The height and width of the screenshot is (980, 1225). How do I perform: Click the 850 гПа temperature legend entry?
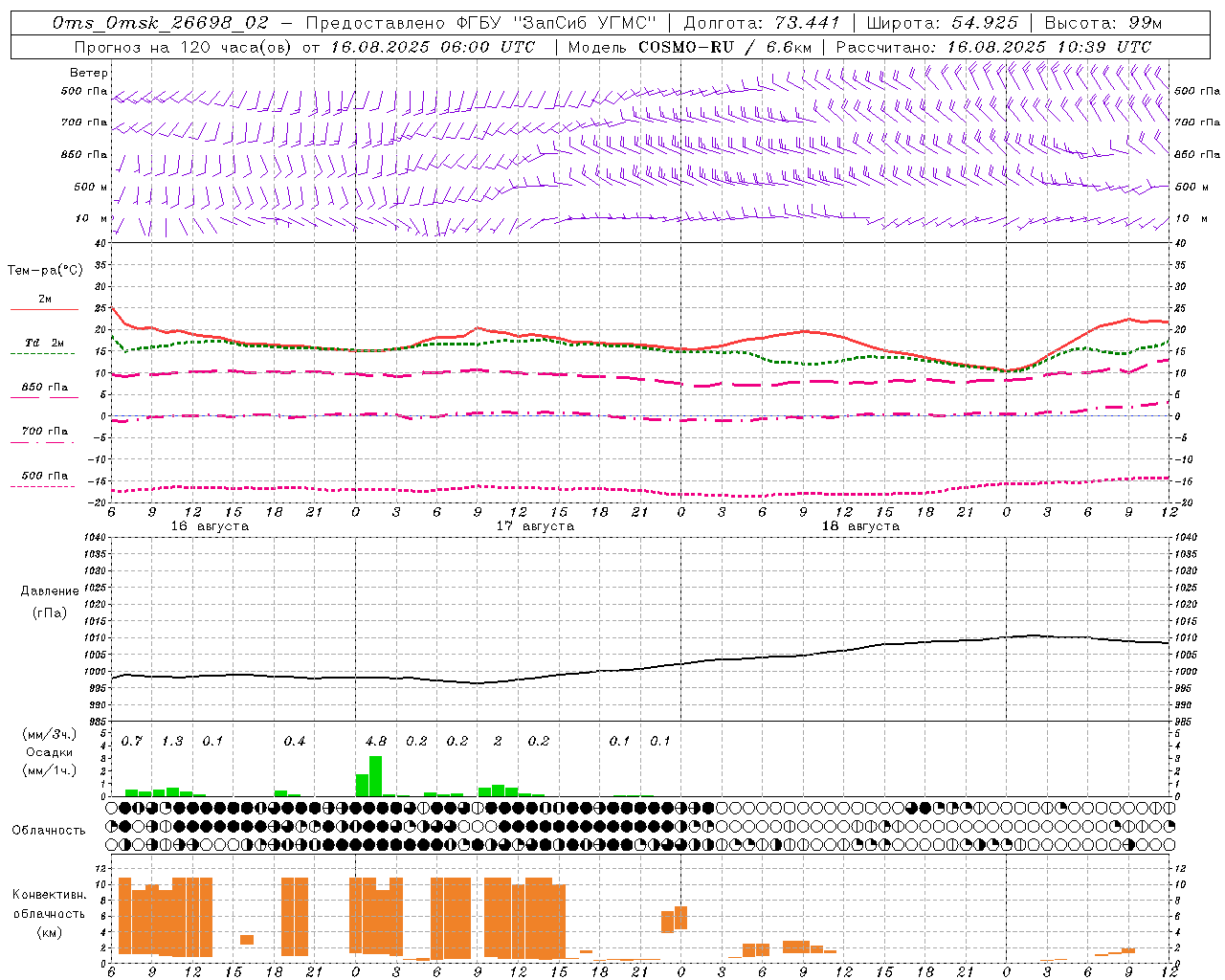pos(45,387)
